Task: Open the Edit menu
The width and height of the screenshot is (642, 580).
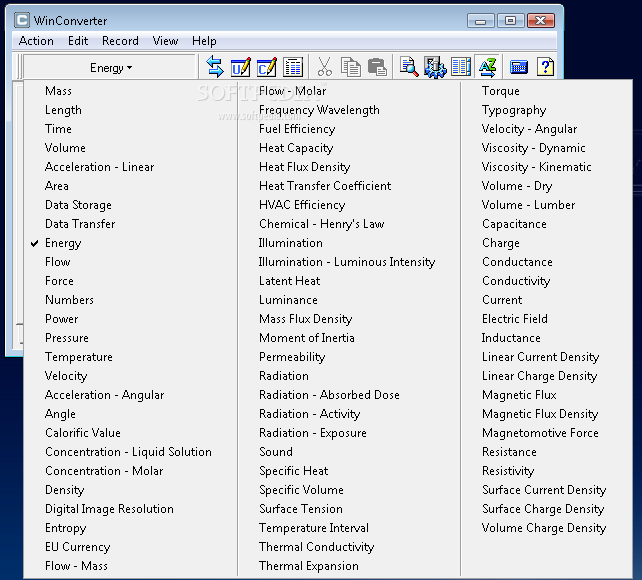Action: click(x=78, y=41)
